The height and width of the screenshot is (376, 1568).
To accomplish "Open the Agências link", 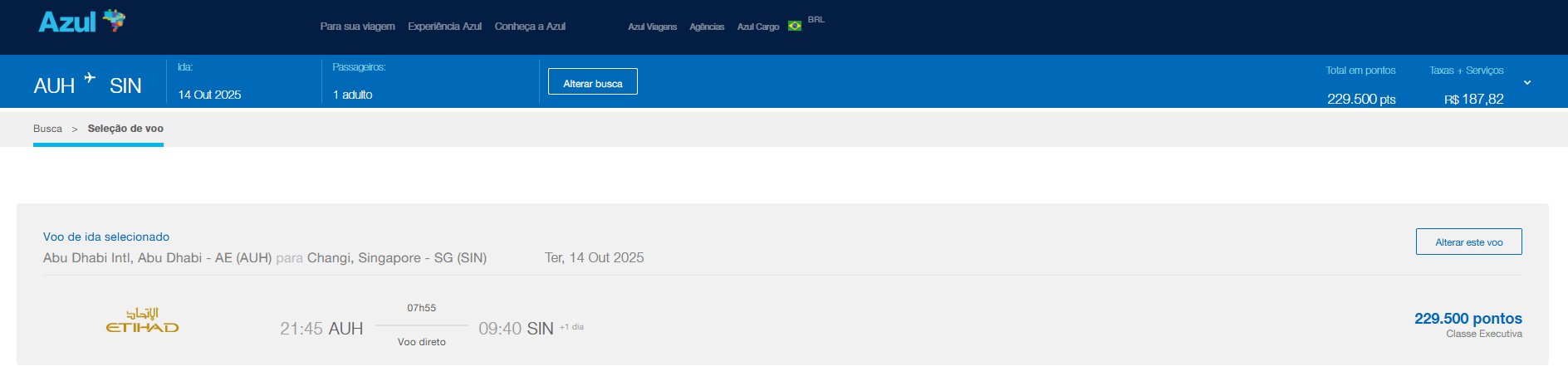I will click(x=707, y=27).
